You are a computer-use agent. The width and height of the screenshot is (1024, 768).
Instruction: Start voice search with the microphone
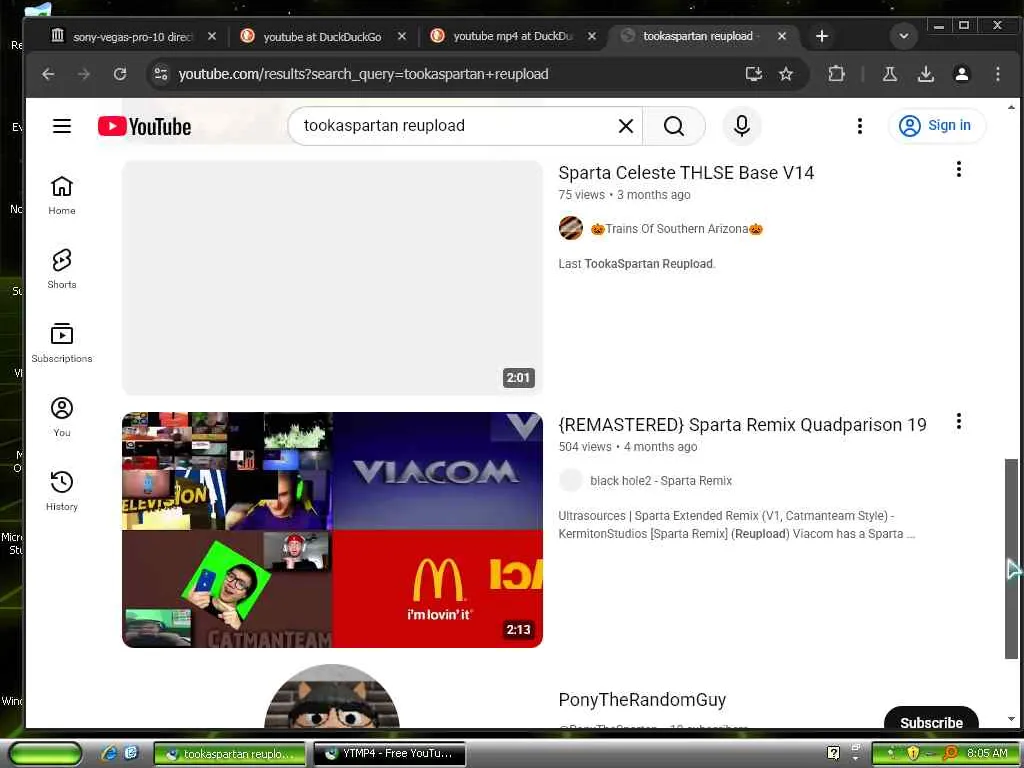(x=742, y=125)
